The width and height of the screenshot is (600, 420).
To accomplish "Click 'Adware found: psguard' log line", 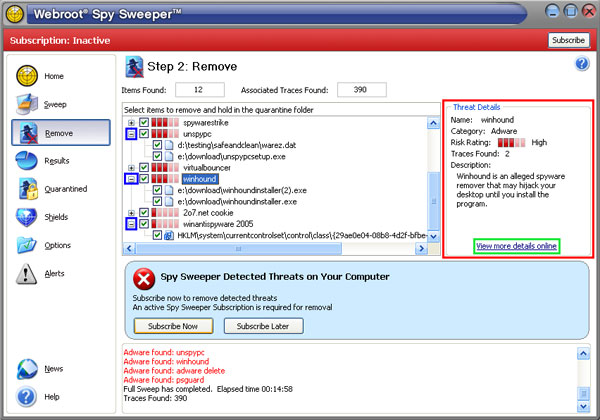I will [164, 380].
